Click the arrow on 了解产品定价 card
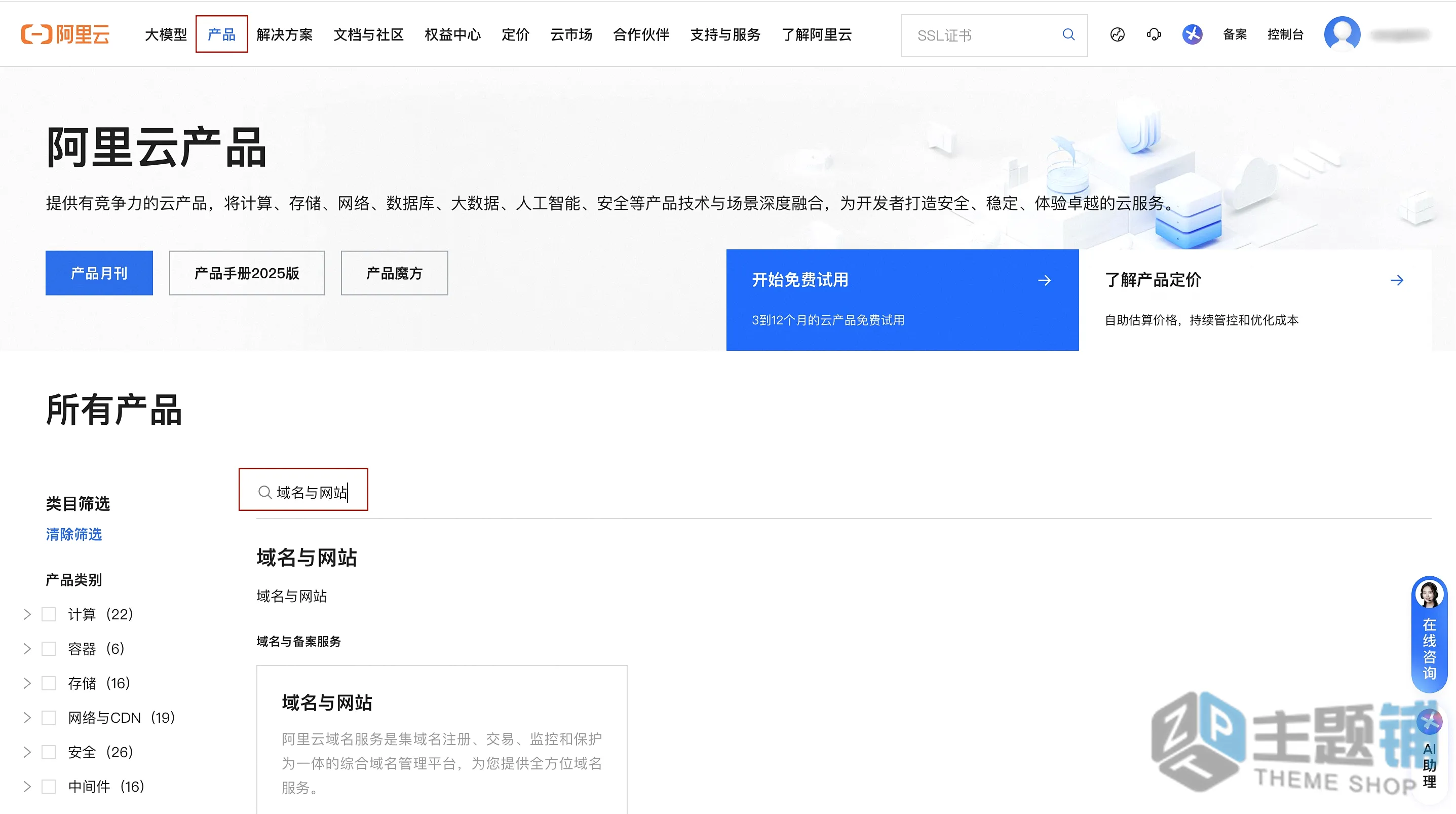1456x814 pixels. [x=1397, y=280]
